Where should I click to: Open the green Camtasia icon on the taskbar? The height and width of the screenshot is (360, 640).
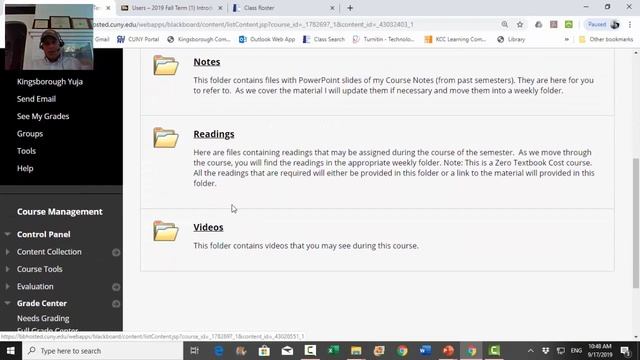point(494,351)
